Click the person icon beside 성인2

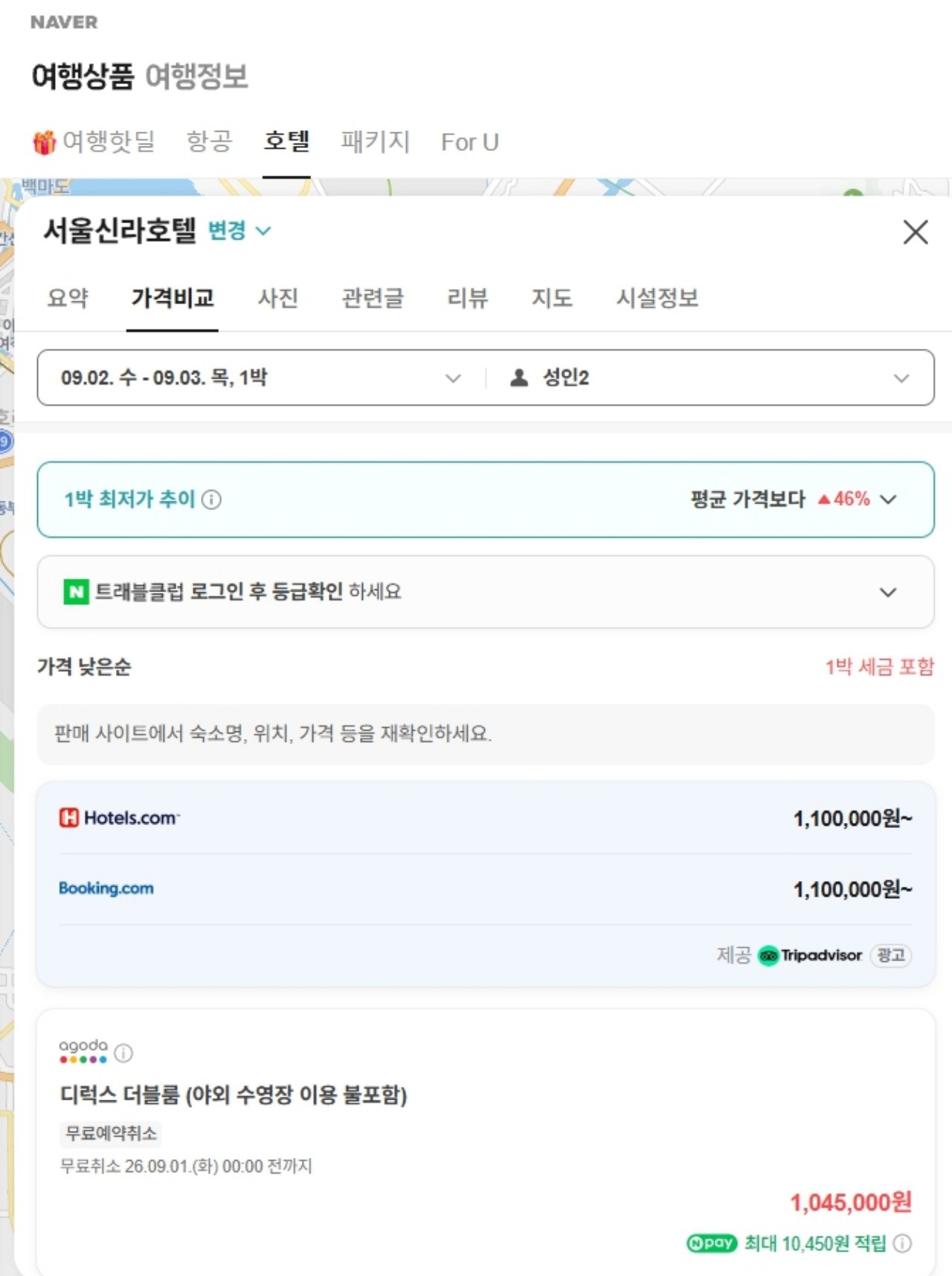click(x=519, y=377)
